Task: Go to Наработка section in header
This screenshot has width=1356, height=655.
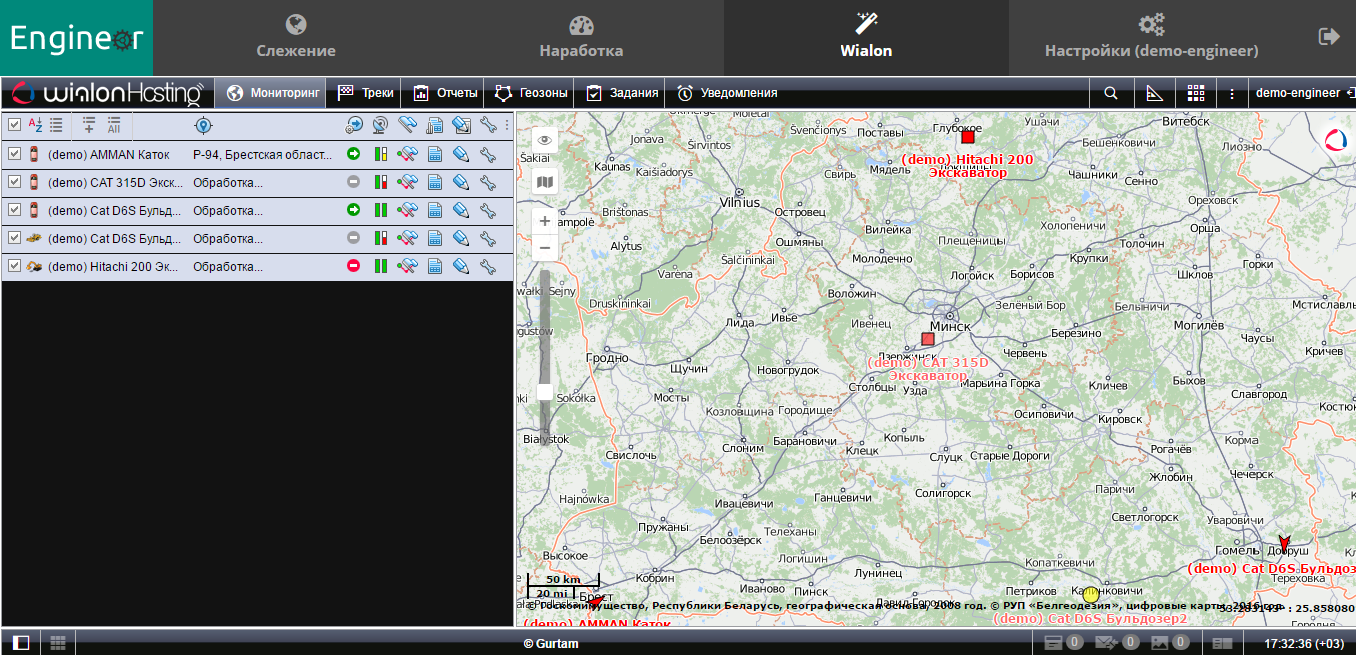Action: pyautogui.click(x=581, y=37)
